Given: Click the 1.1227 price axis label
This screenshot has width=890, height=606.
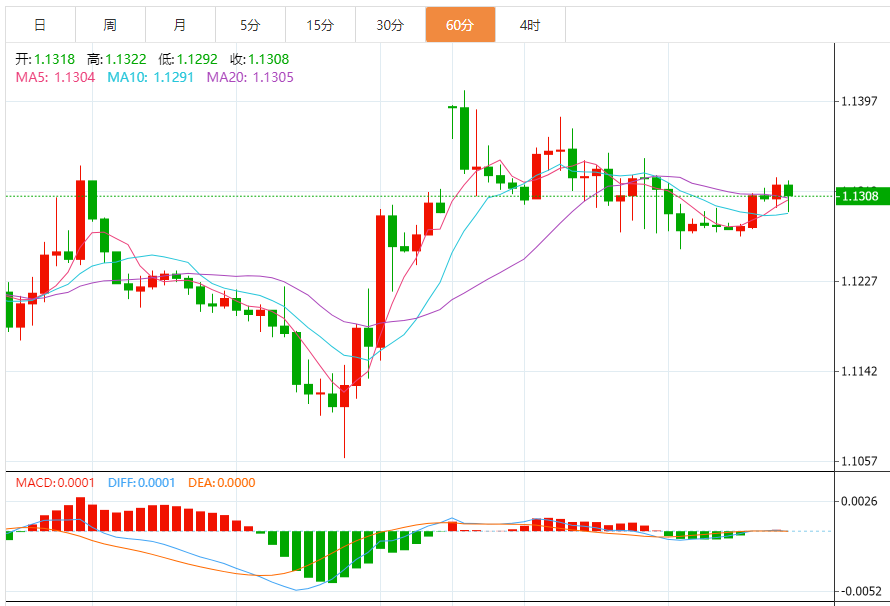Looking at the screenshot, I should [x=859, y=281].
